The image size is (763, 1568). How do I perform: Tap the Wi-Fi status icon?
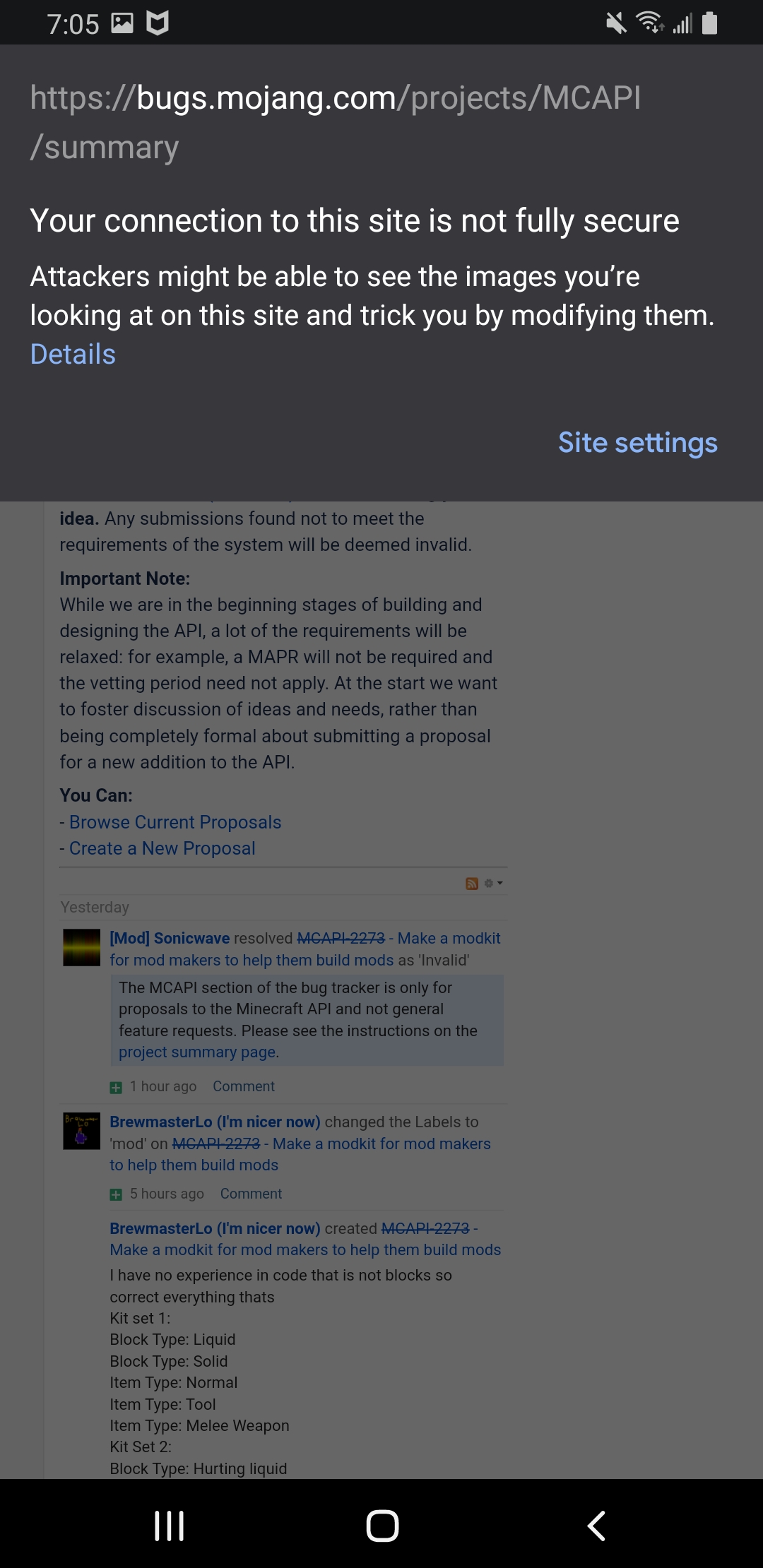(x=650, y=23)
